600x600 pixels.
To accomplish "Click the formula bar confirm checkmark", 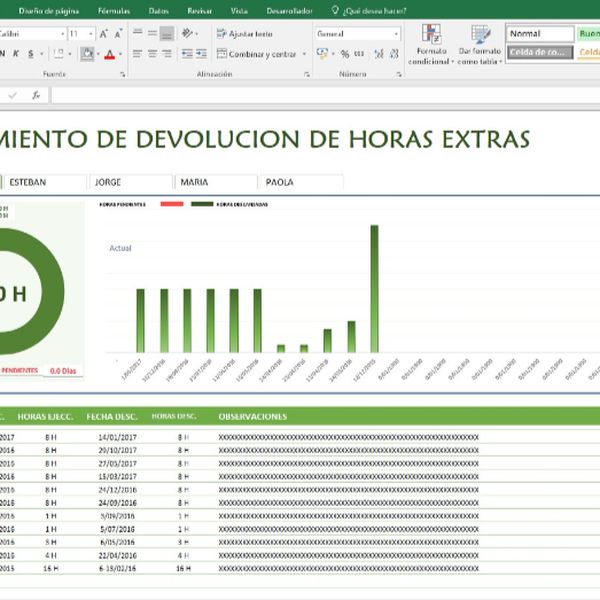I will pyautogui.click(x=13, y=95).
